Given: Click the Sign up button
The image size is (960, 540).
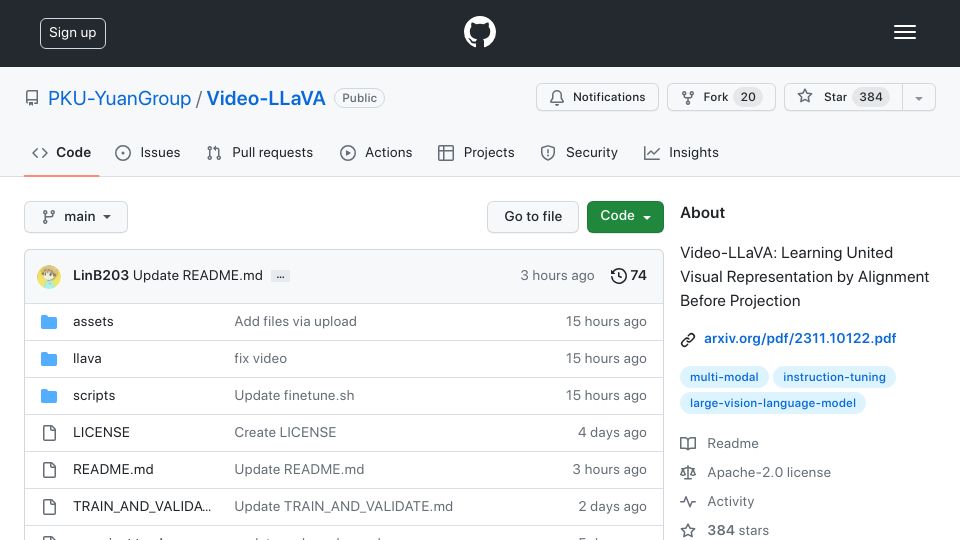Looking at the screenshot, I should tap(73, 33).
